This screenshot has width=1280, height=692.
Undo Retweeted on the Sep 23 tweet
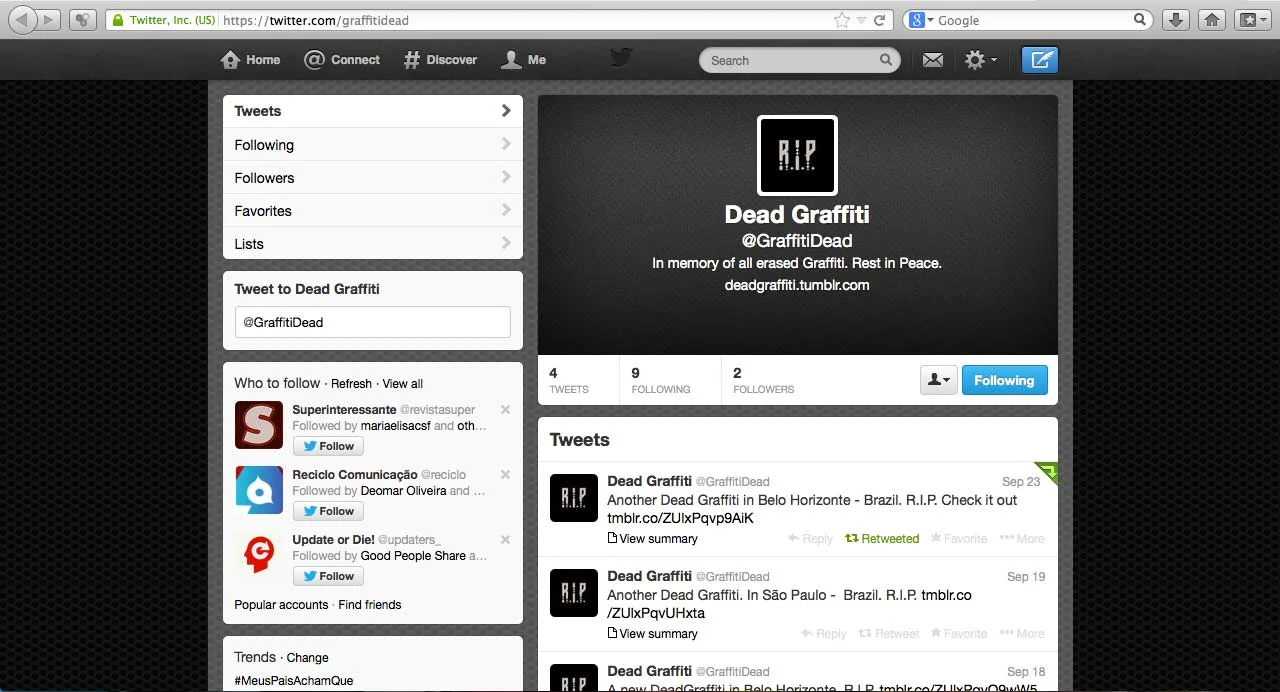point(882,539)
